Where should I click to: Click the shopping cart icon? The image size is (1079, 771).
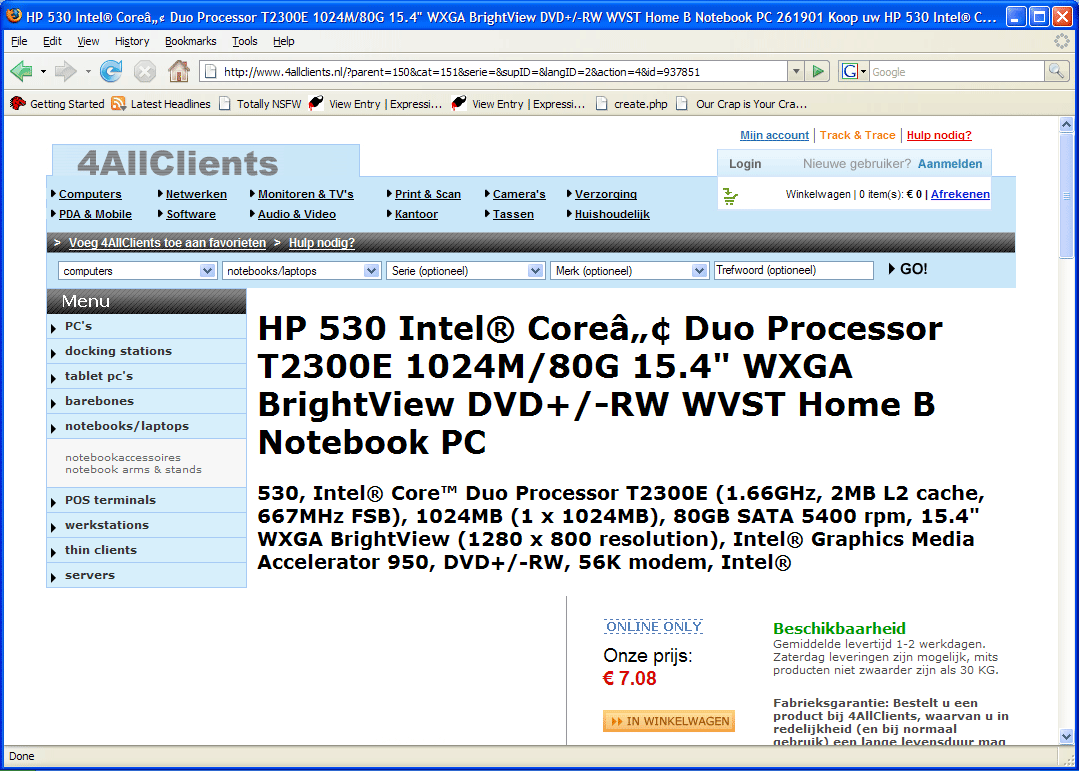coord(731,197)
